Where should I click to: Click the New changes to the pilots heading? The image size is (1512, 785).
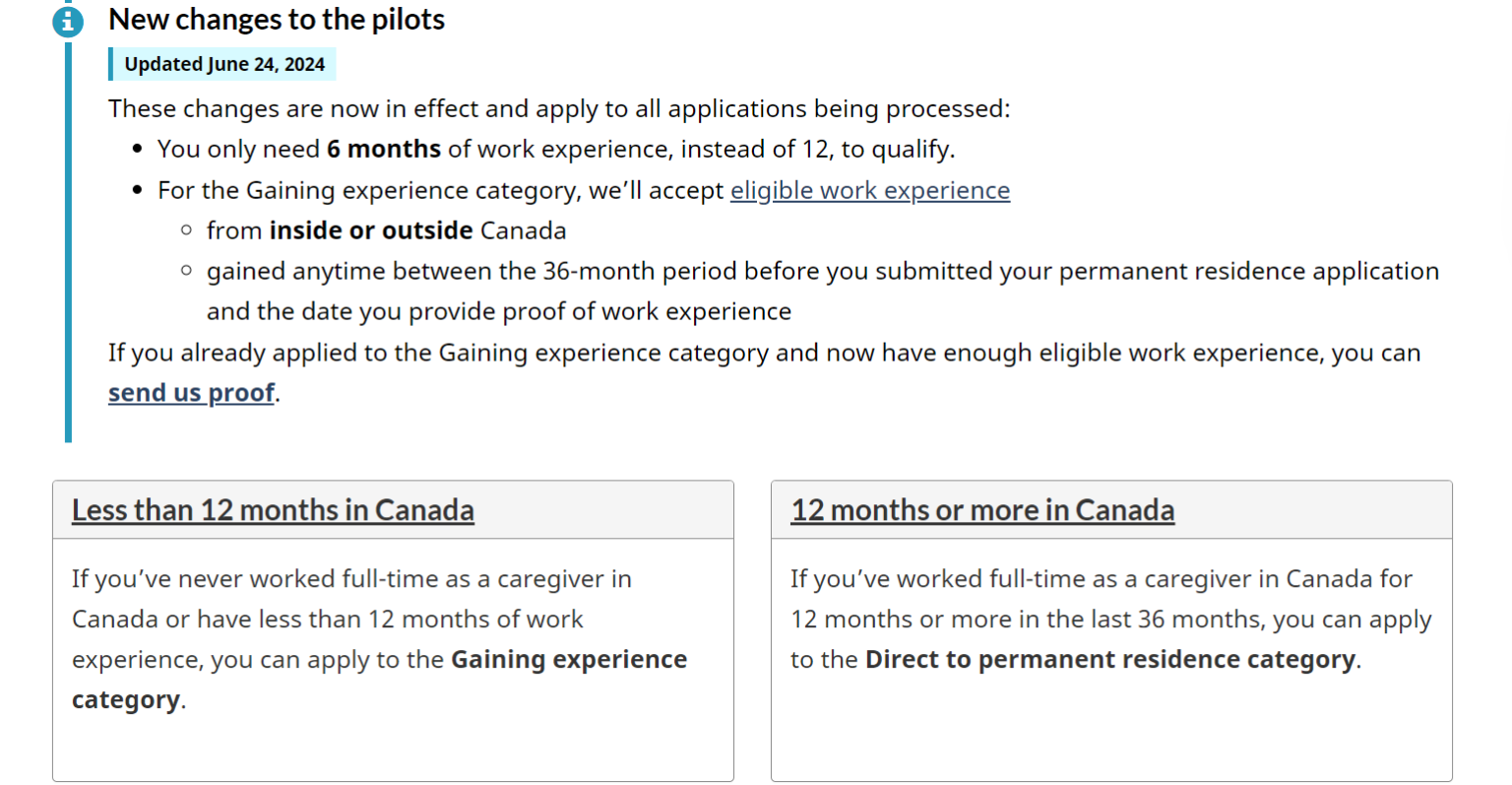tap(276, 19)
